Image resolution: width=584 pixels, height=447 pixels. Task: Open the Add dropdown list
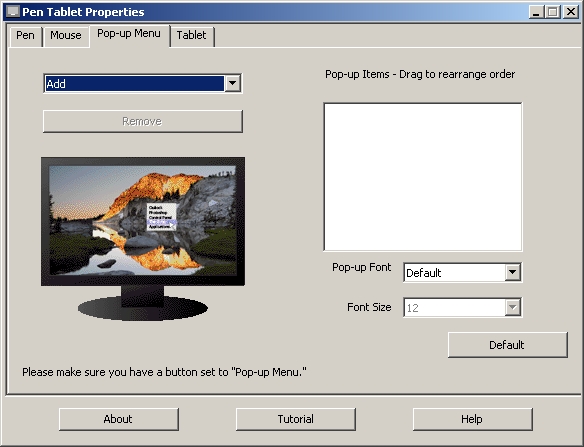tap(143, 83)
